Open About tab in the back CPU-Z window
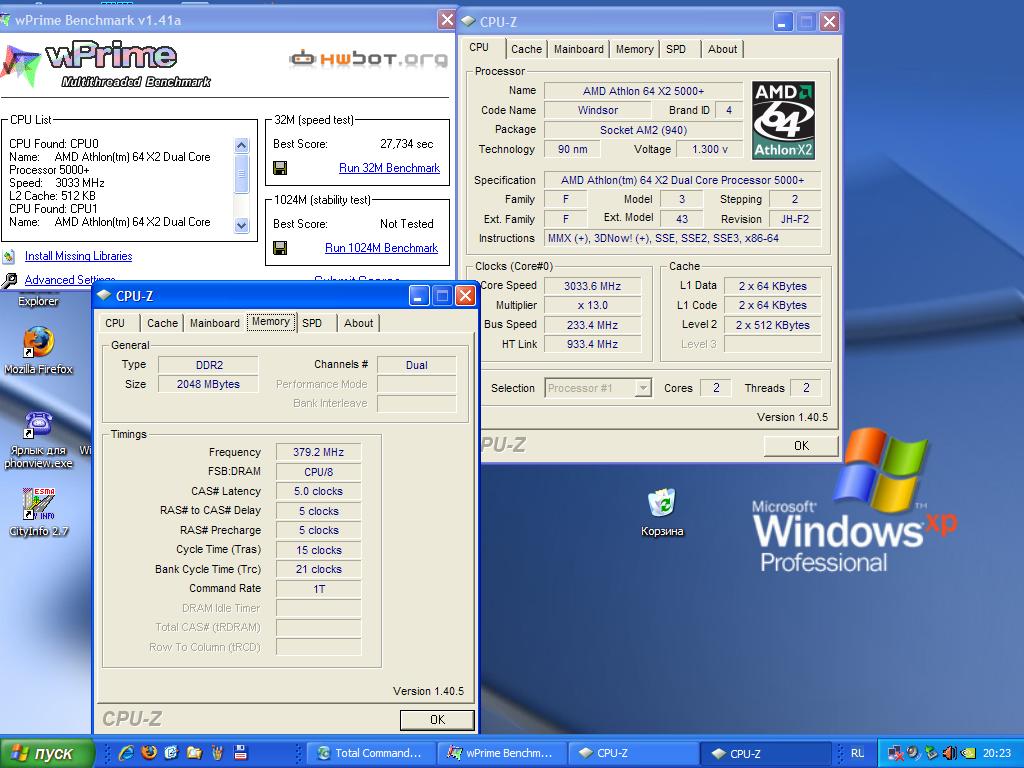 pyautogui.click(x=722, y=49)
